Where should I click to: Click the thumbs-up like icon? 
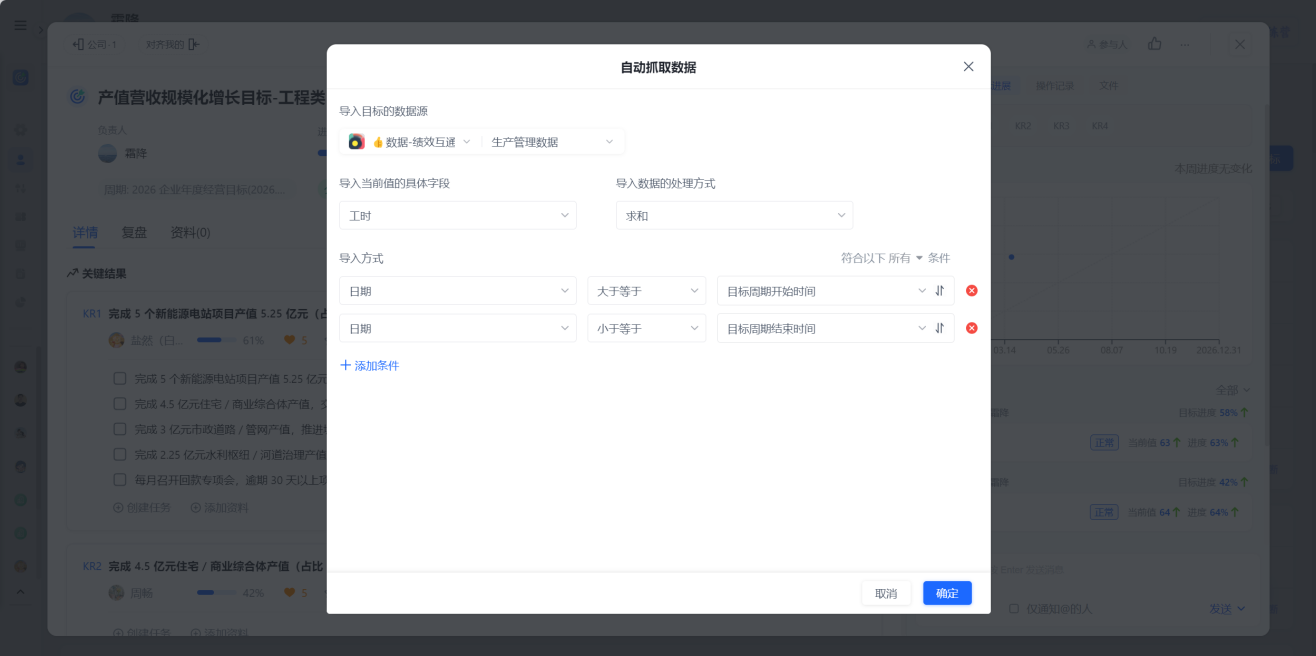pos(1155,44)
